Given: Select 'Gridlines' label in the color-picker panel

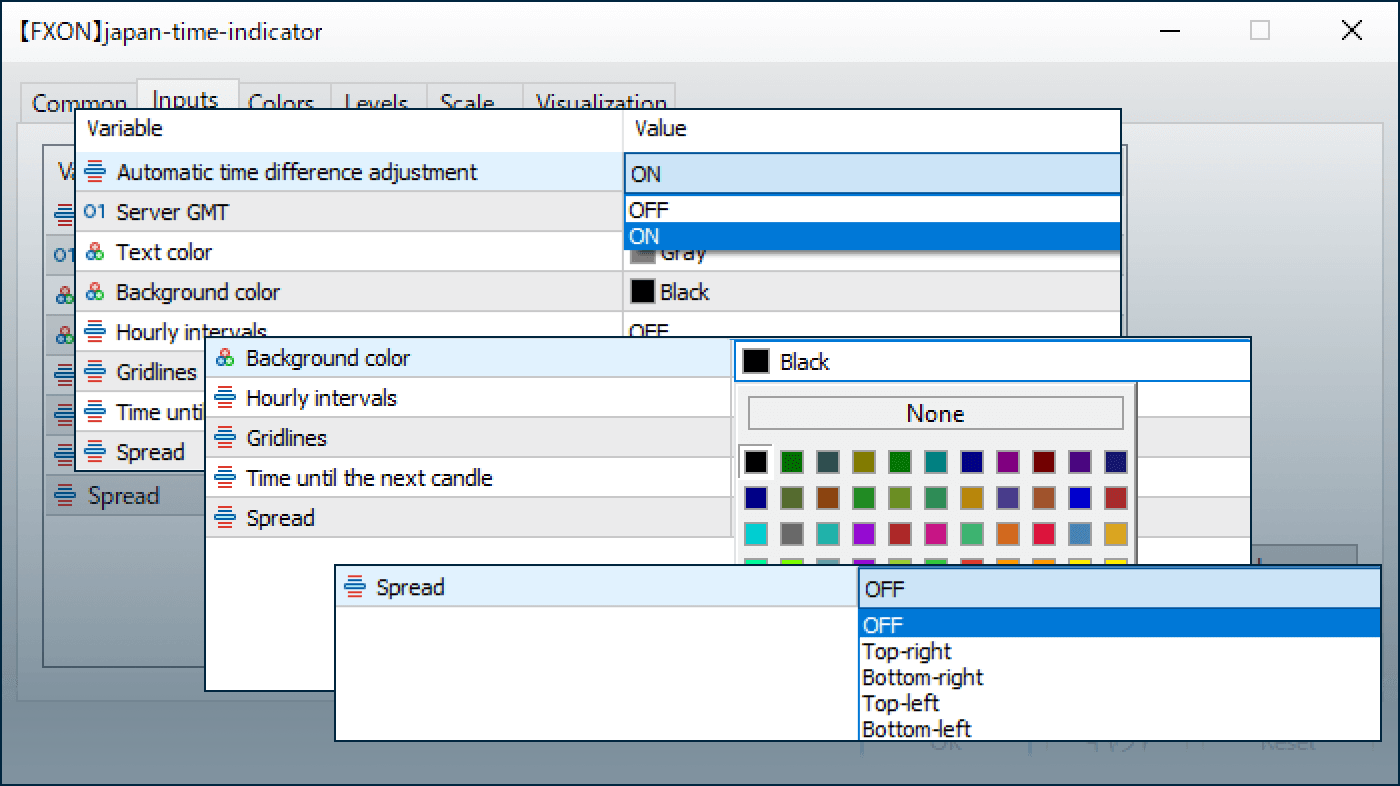Looking at the screenshot, I should click(x=286, y=438).
